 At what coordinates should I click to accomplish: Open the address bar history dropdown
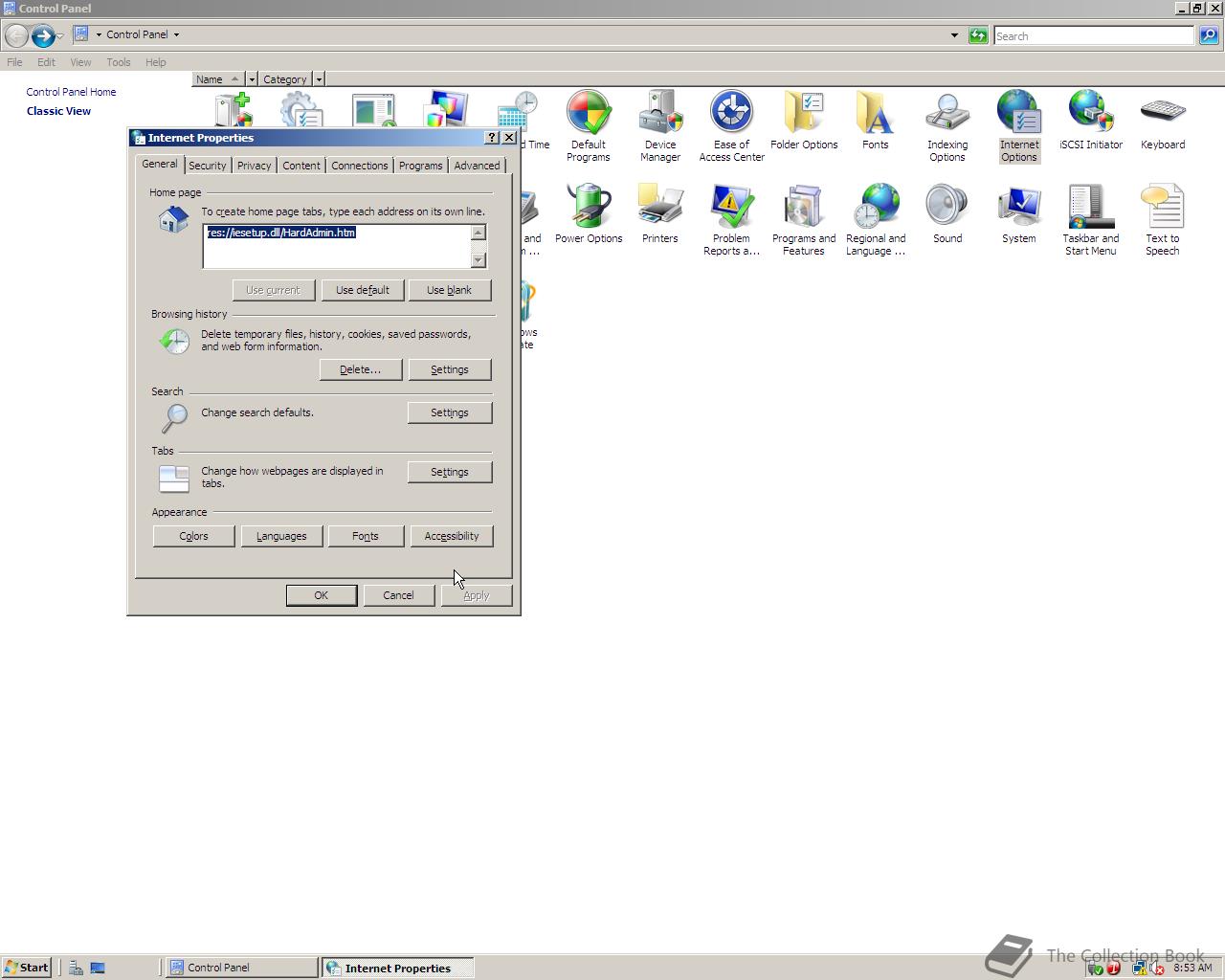pyautogui.click(x=954, y=35)
